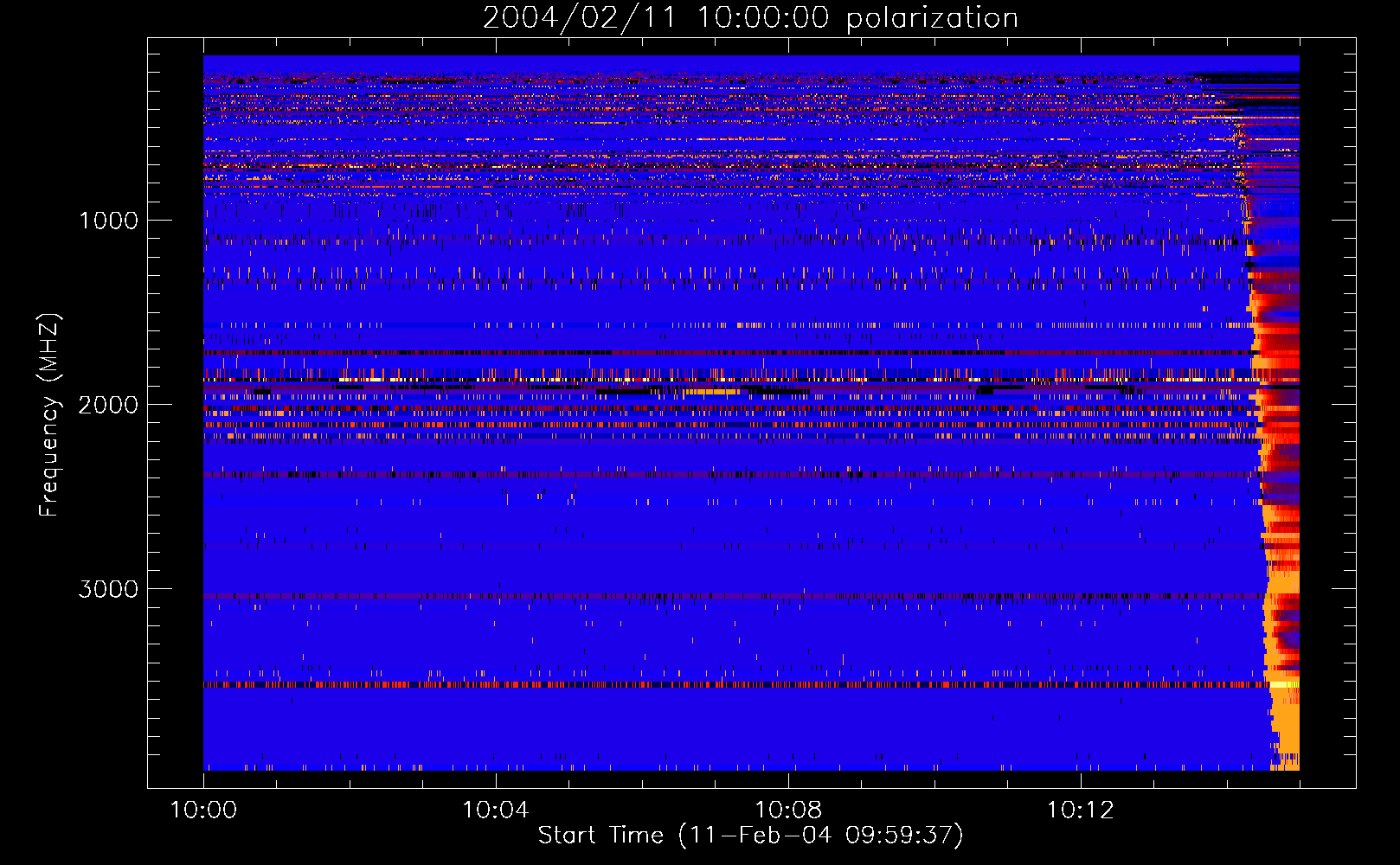Viewport: 1400px width, 865px height.
Task: Select the 'Frequency (MHZ)' y-axis label
Action: (x=50, y=415)
